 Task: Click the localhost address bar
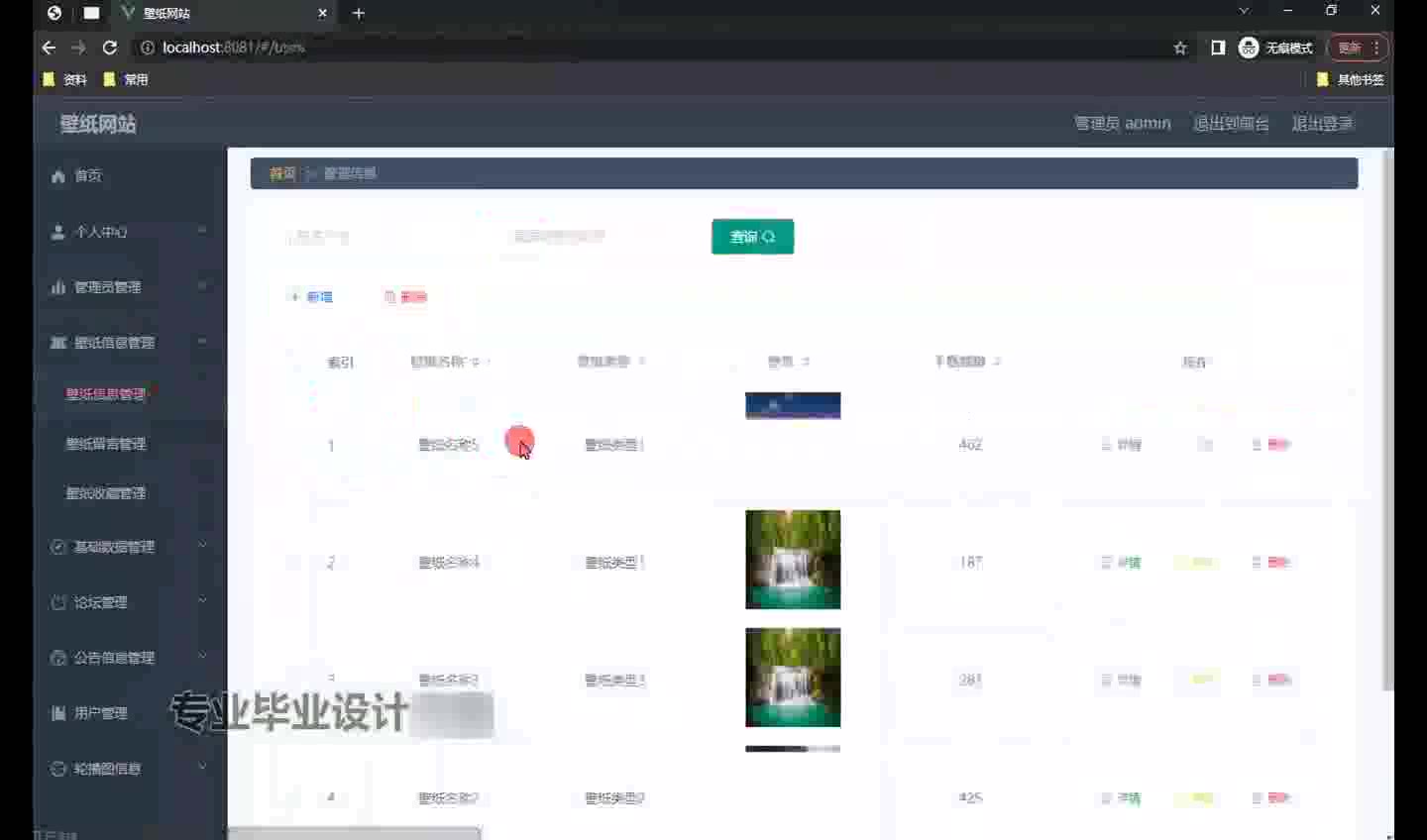coord(654,48)
